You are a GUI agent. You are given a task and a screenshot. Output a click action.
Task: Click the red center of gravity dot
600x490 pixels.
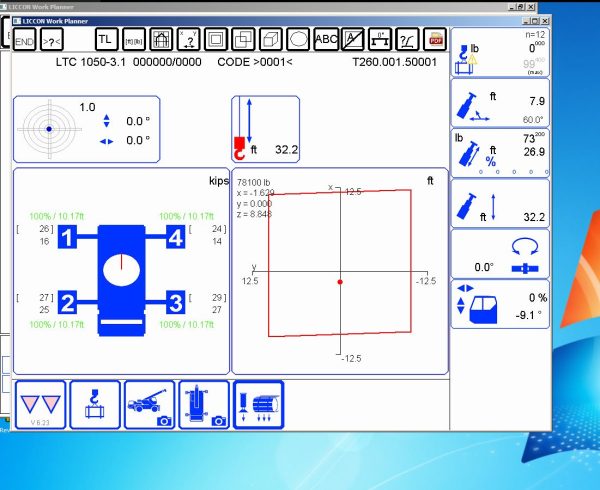click(340, 282)
